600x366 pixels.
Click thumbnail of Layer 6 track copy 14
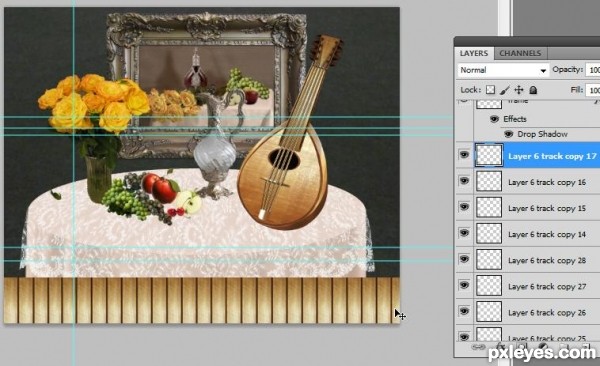[x=489, y=233]
